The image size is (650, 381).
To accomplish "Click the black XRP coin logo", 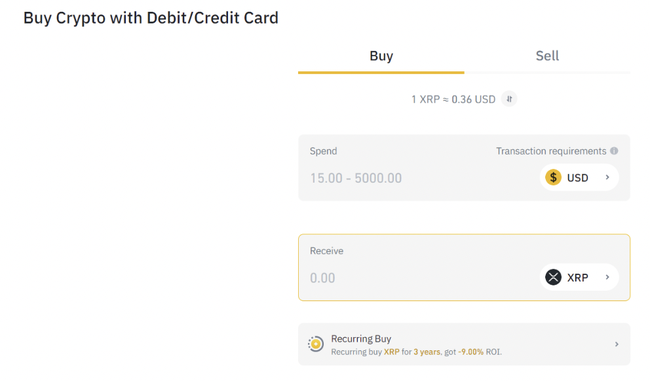I will tap(553, 277).
